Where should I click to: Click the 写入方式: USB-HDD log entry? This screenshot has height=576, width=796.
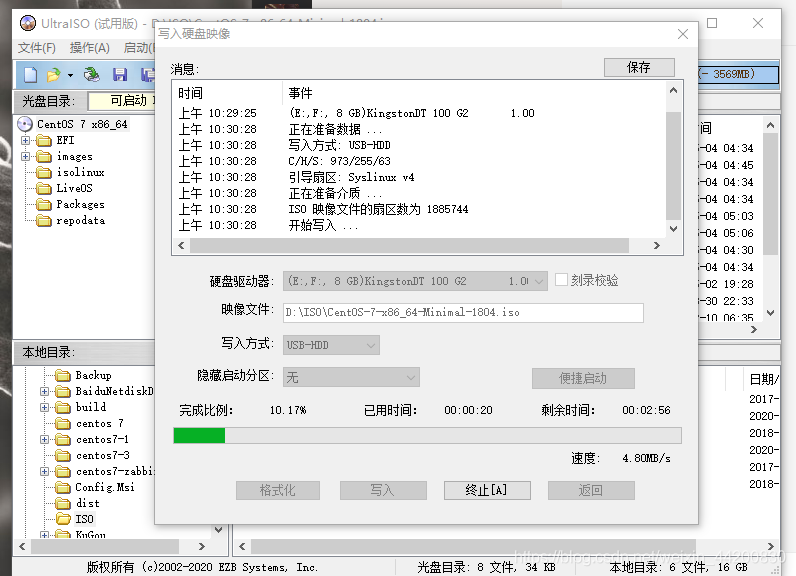point(339,145)
